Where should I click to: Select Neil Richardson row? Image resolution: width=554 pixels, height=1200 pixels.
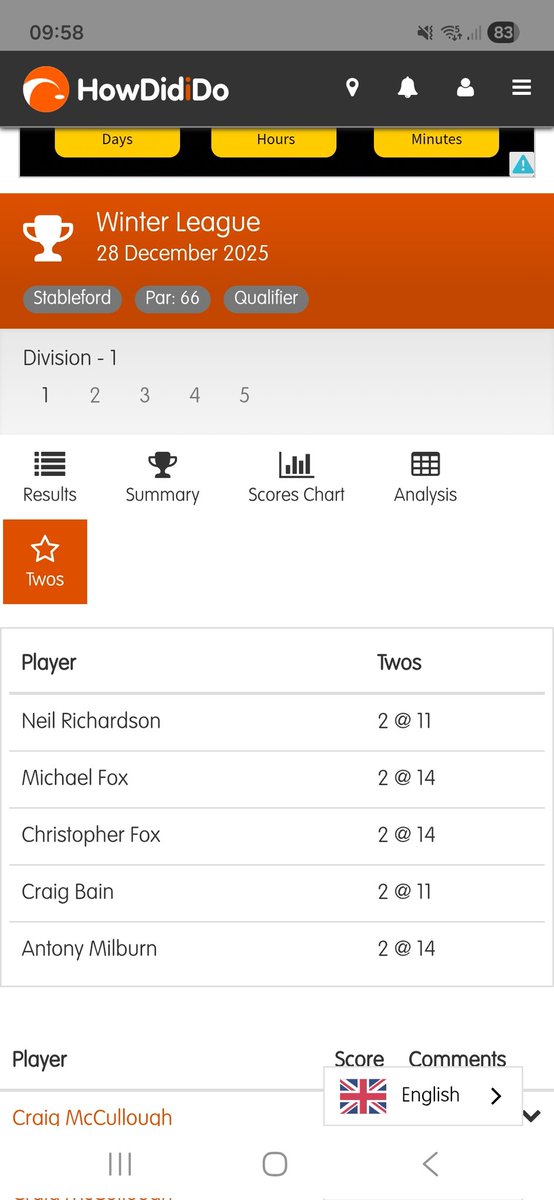click(277, 721)
